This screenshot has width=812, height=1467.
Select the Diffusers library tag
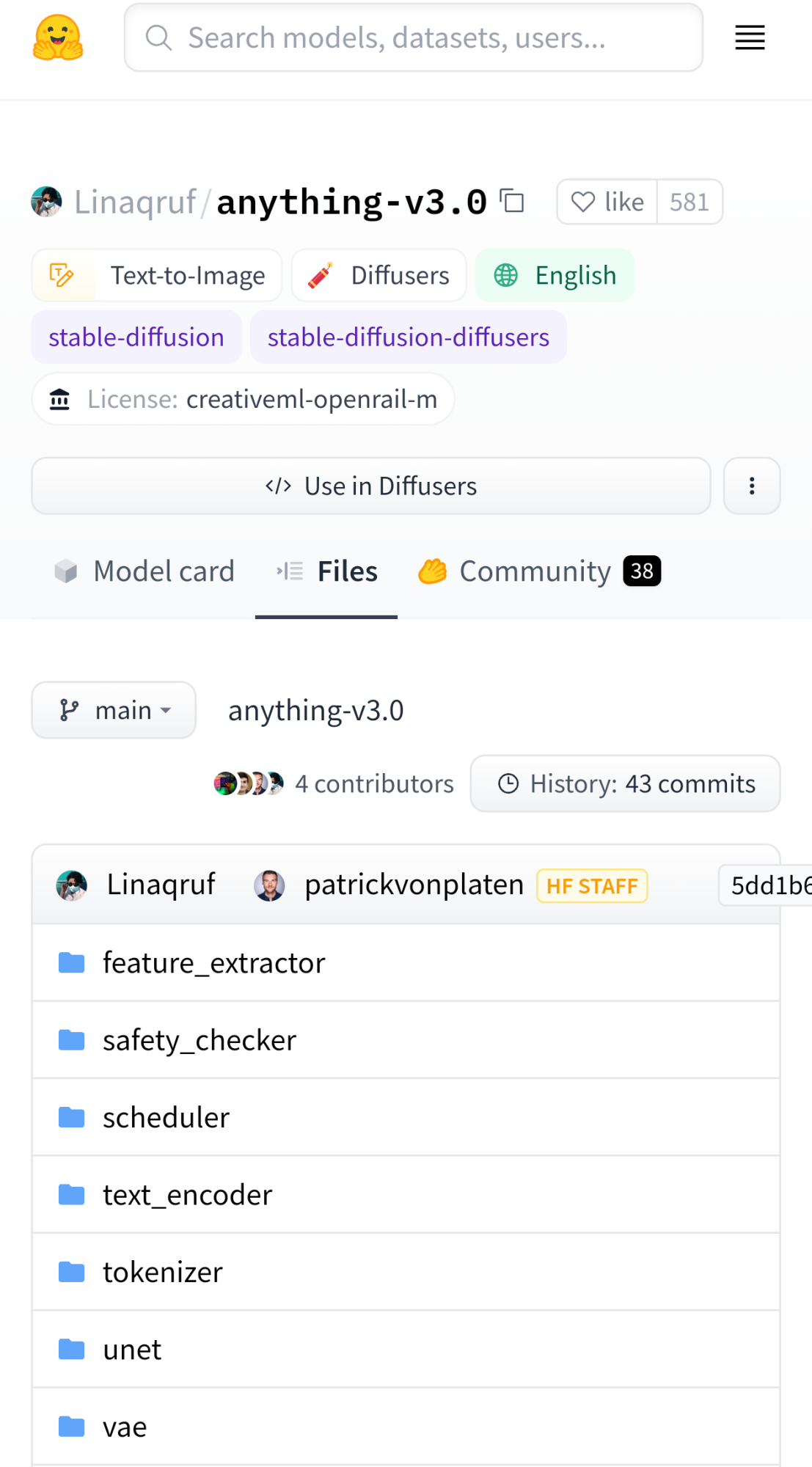click(x=378, y=275)
